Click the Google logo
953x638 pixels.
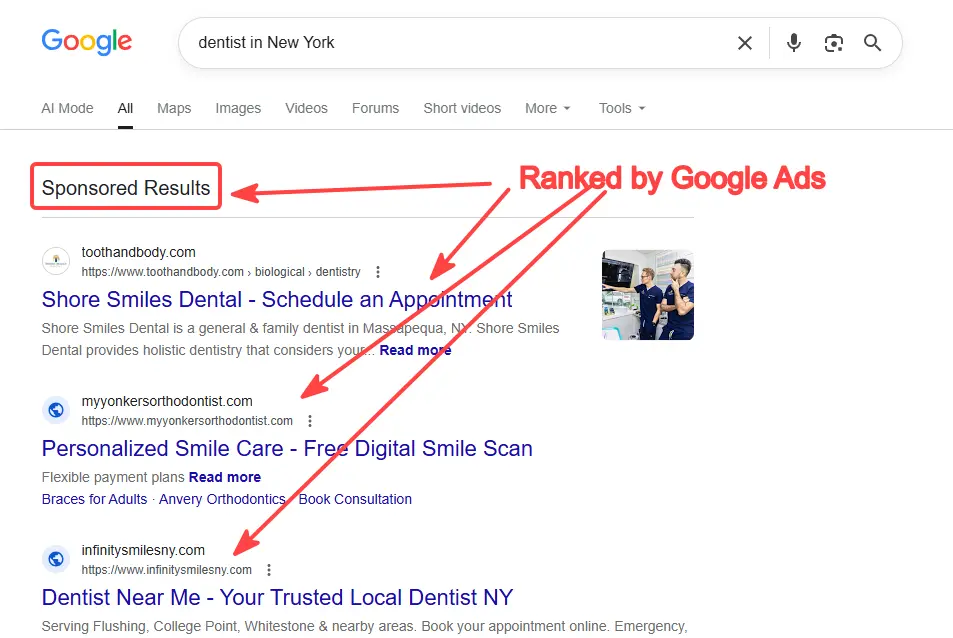(86, 42)
